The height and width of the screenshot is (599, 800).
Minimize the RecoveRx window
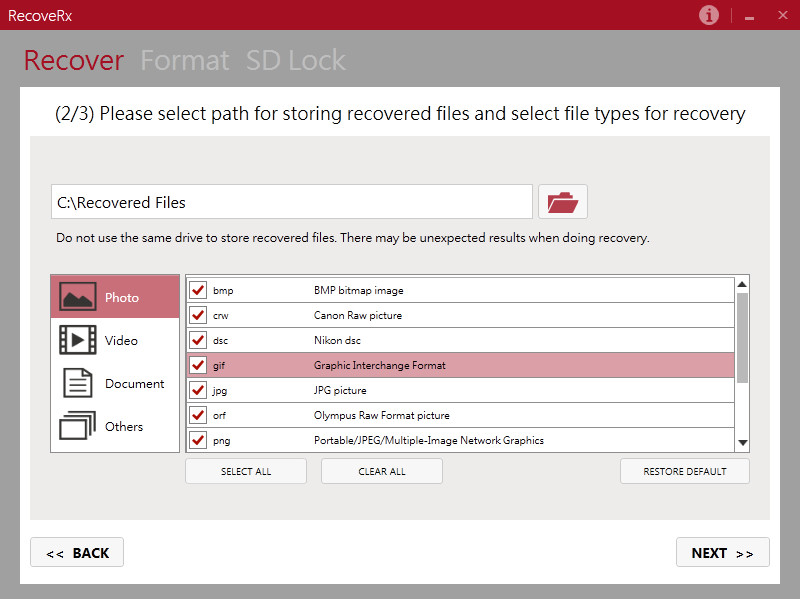(750, 16)
